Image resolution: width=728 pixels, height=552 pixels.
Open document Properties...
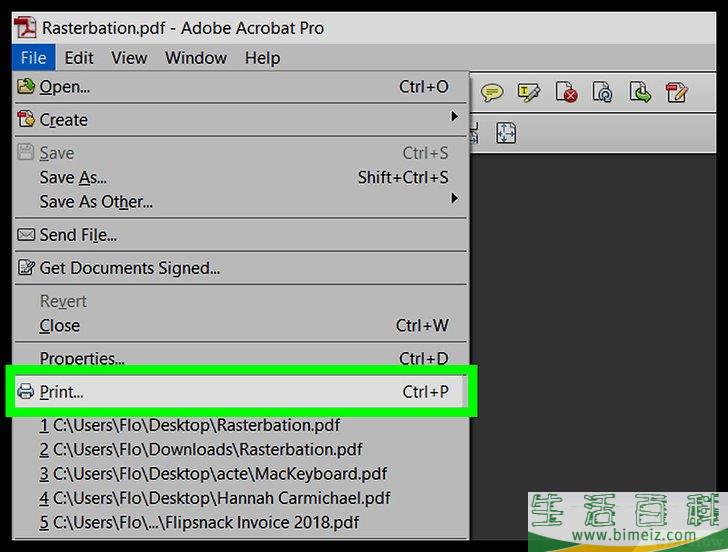240,357
